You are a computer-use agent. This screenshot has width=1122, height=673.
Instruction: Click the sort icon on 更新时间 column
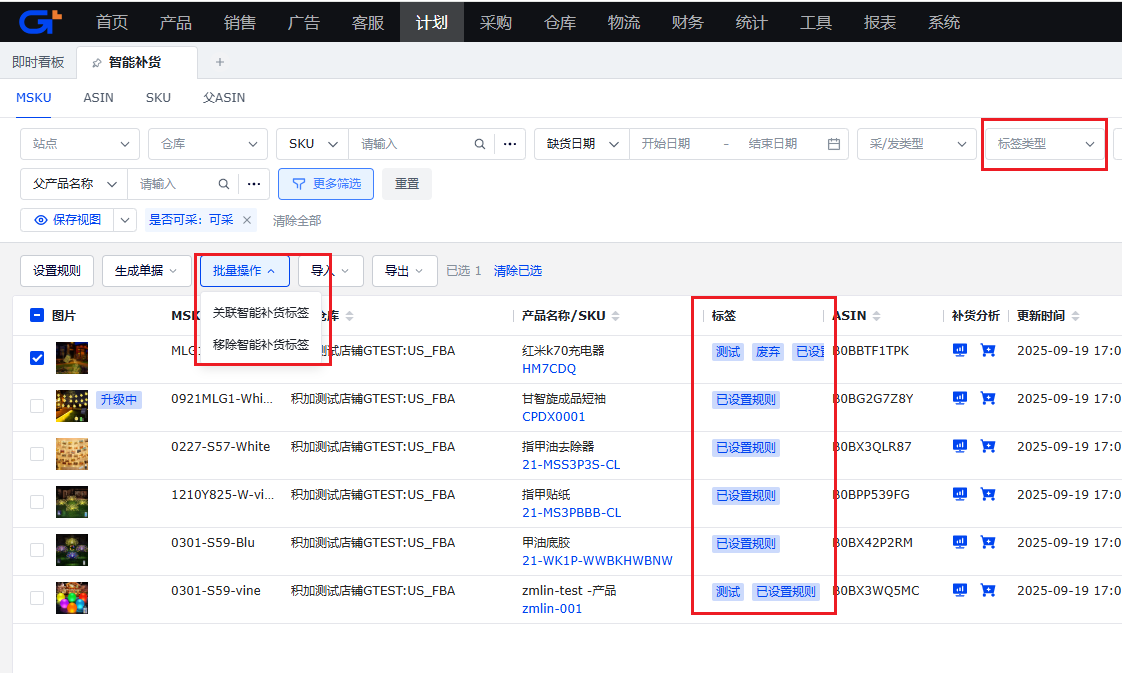pos(1075,316)
